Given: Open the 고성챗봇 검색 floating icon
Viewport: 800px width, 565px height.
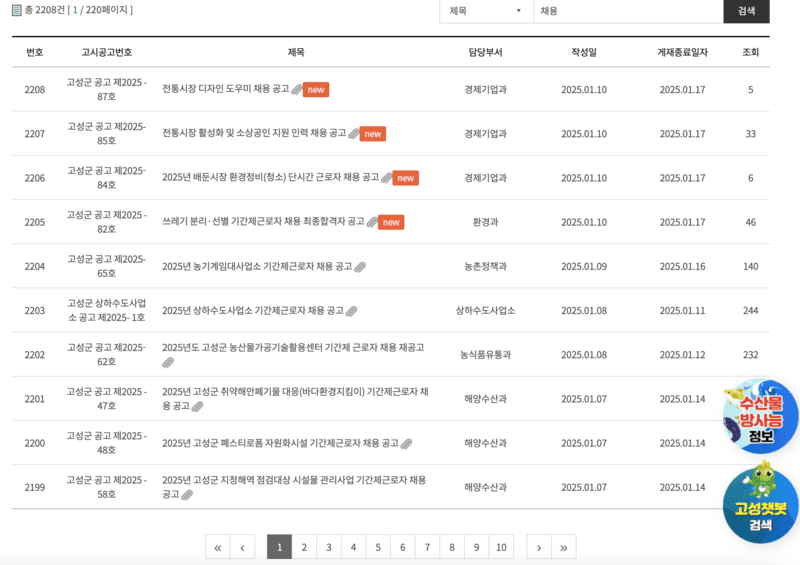Looking at the screenshot, I should pyautogui.click(x=760, y=503).
